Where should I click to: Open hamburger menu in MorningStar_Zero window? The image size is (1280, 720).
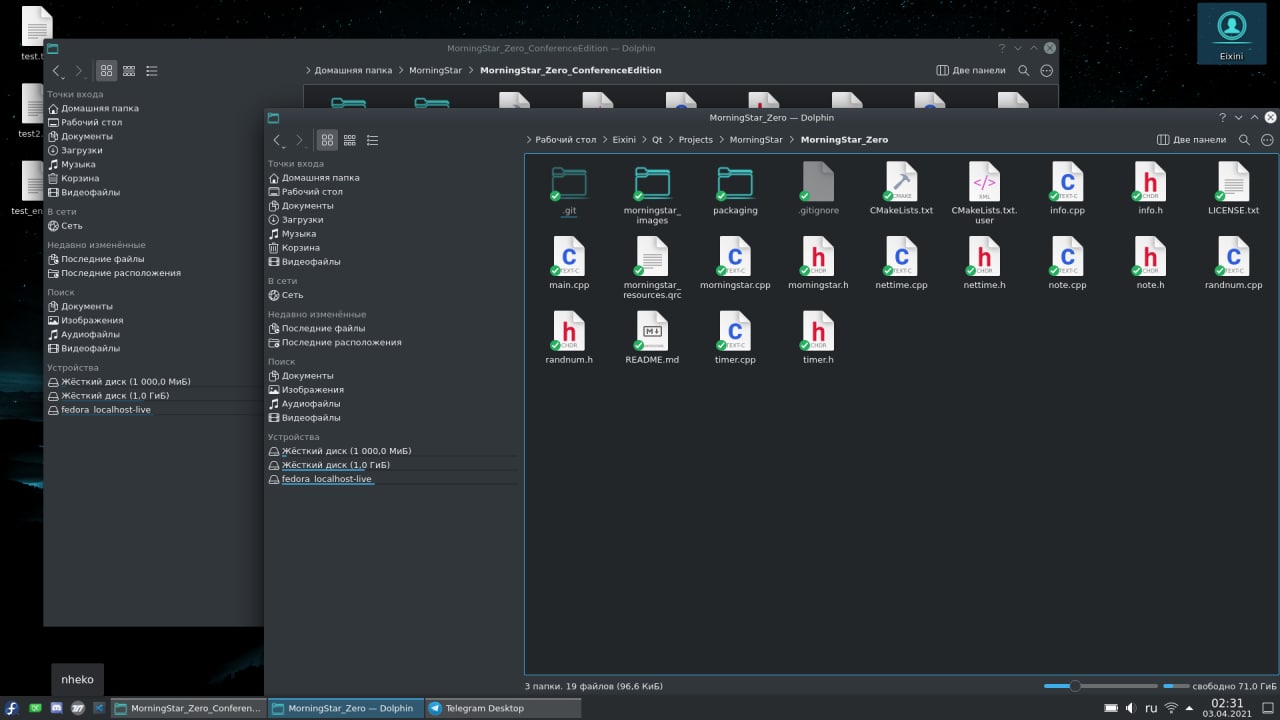click(x=1267, y=140)
